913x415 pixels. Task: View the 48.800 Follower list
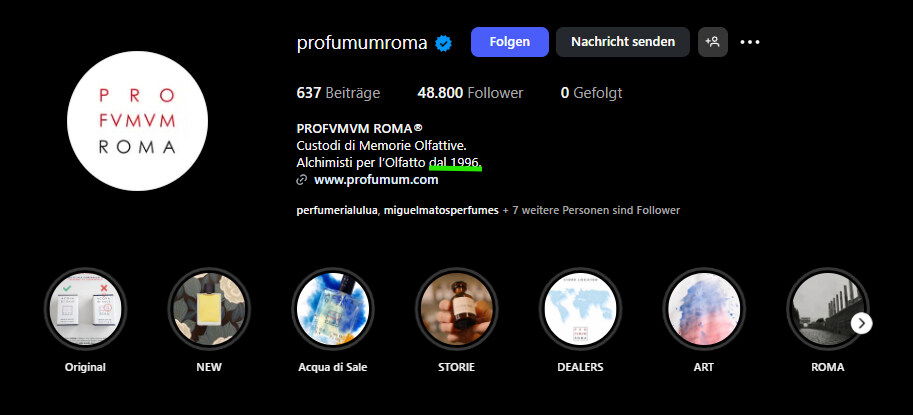470,93
